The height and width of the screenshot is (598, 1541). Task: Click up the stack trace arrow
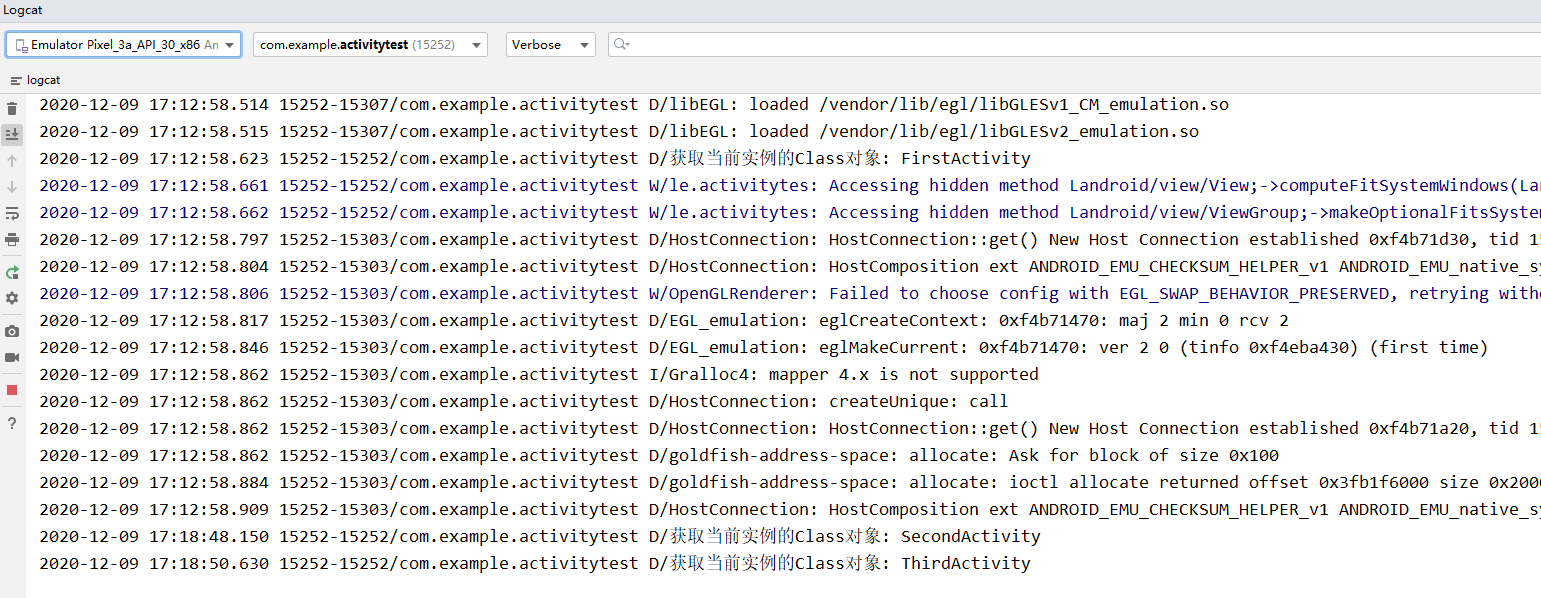12,160
